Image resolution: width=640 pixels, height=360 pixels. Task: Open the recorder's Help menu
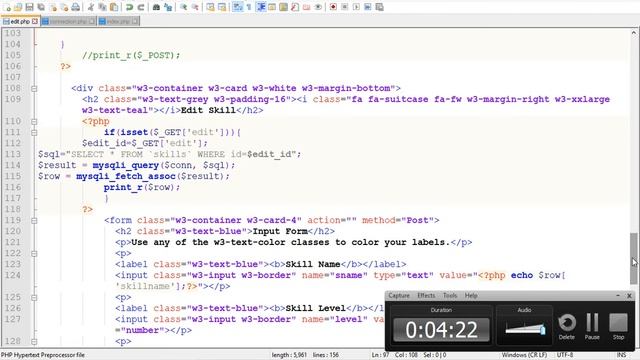click(471, 296)
